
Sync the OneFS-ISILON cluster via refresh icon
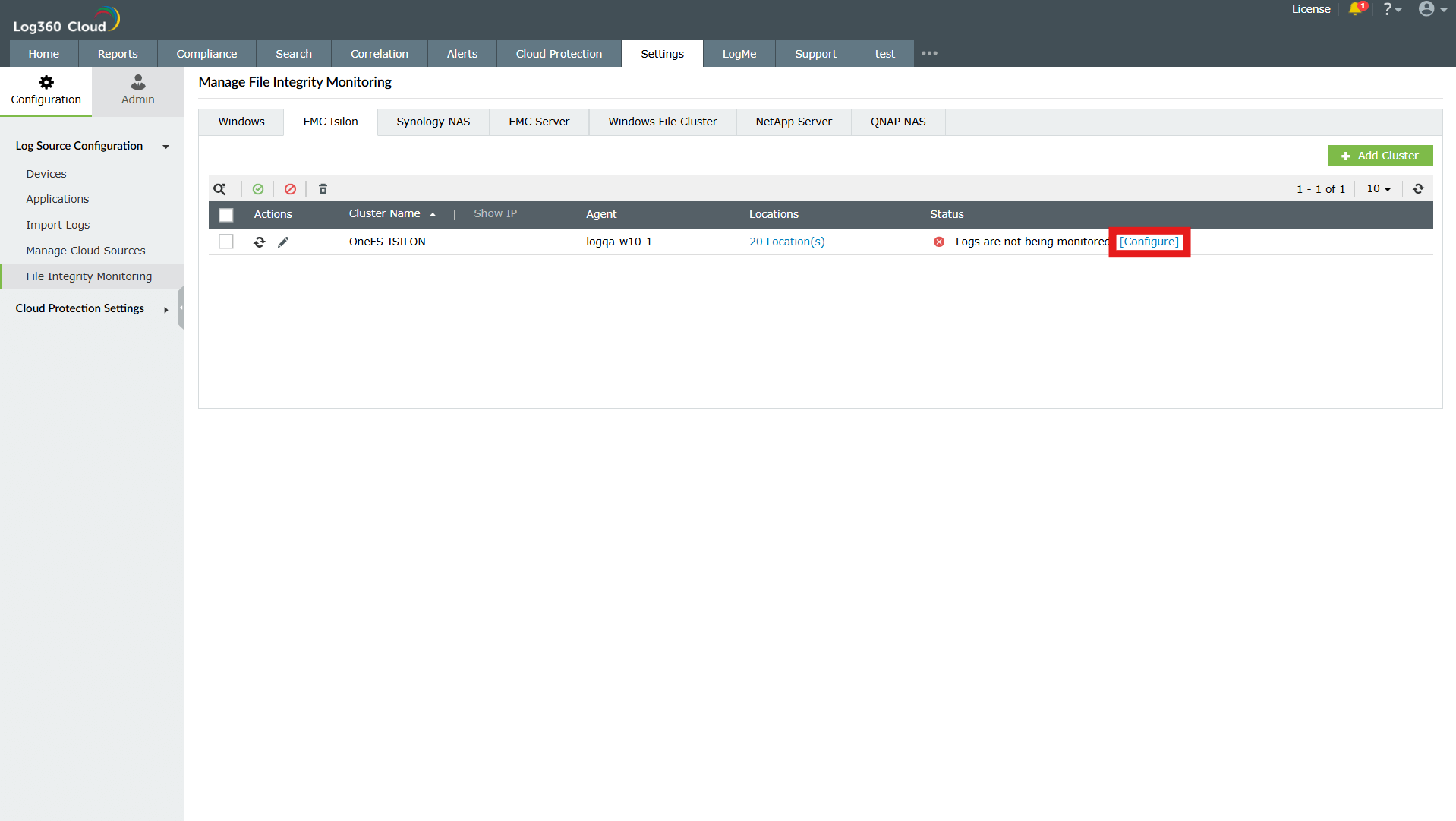259,242
